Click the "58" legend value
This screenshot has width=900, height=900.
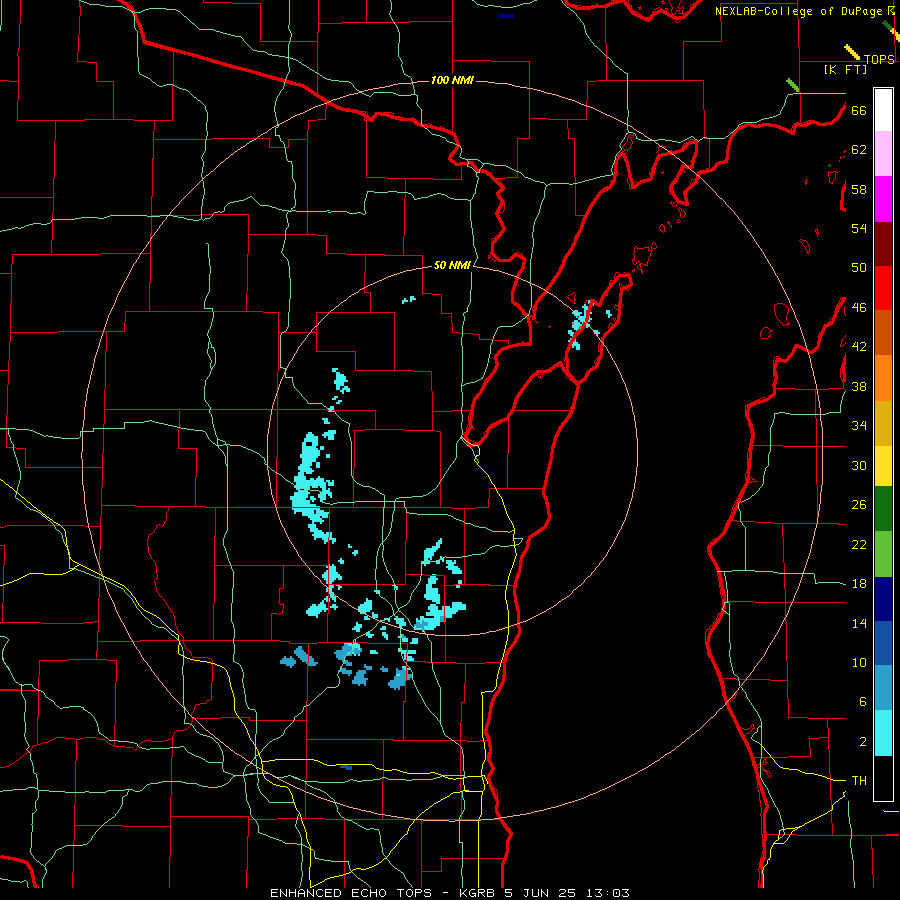859,189
